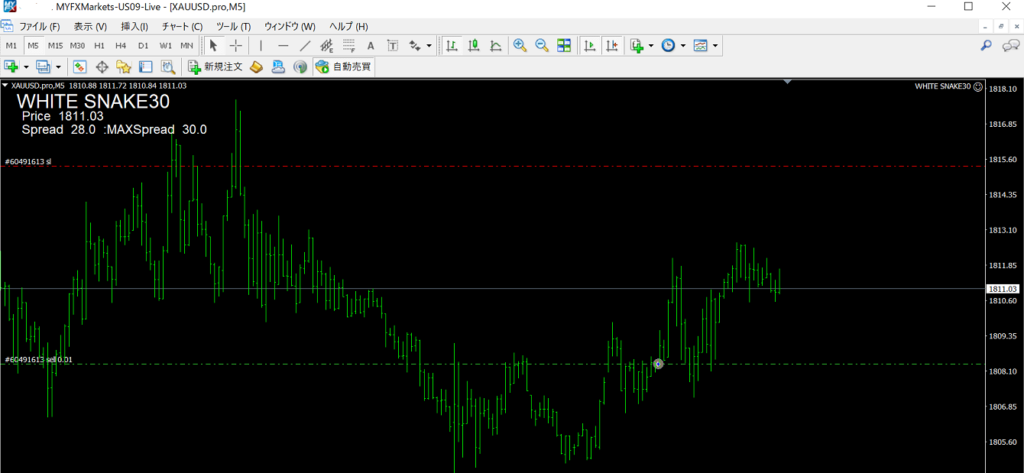Screen dimensions: 1024x473
Task: Select the text label tool
Action: (x=392, y=46)
